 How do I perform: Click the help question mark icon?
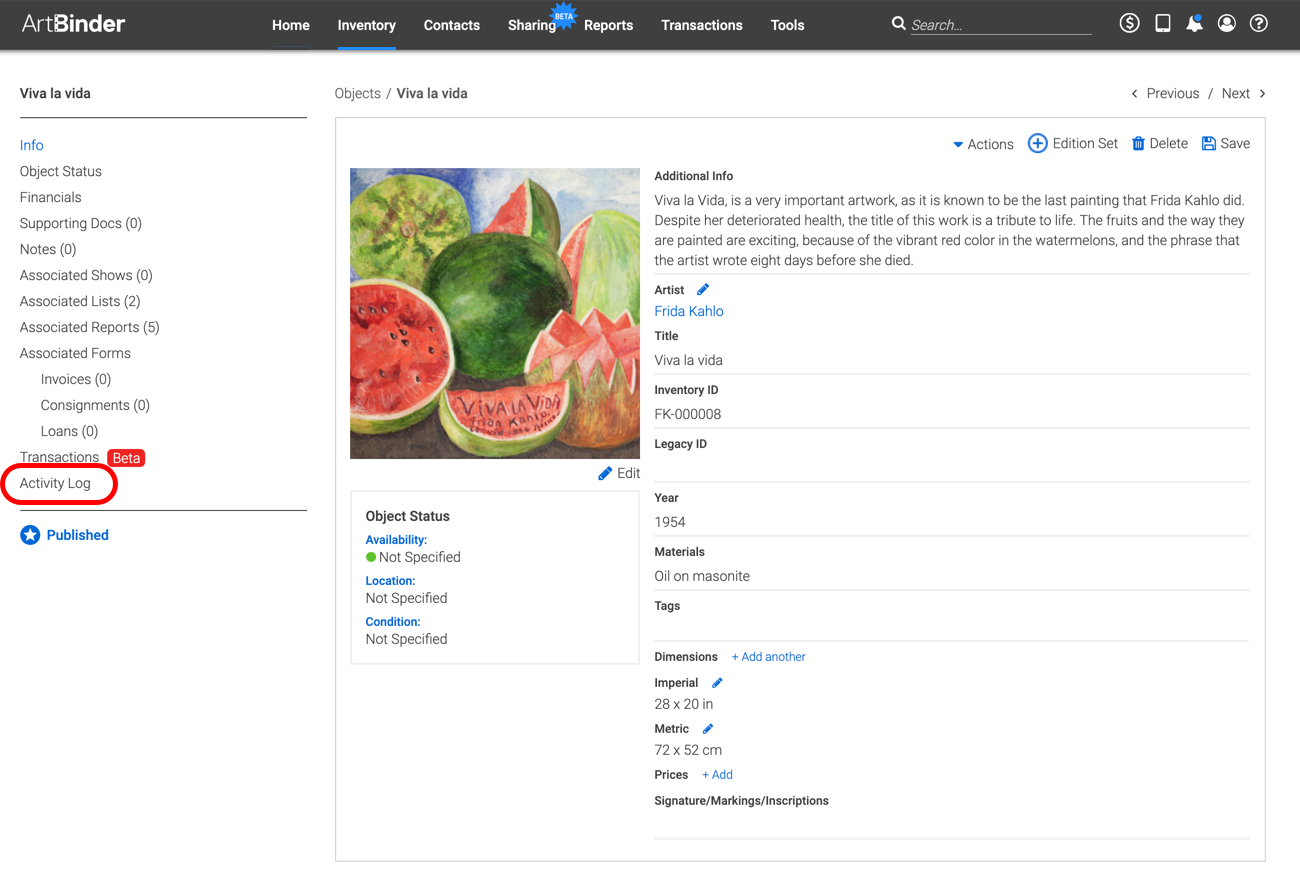tap(1259, 23)
